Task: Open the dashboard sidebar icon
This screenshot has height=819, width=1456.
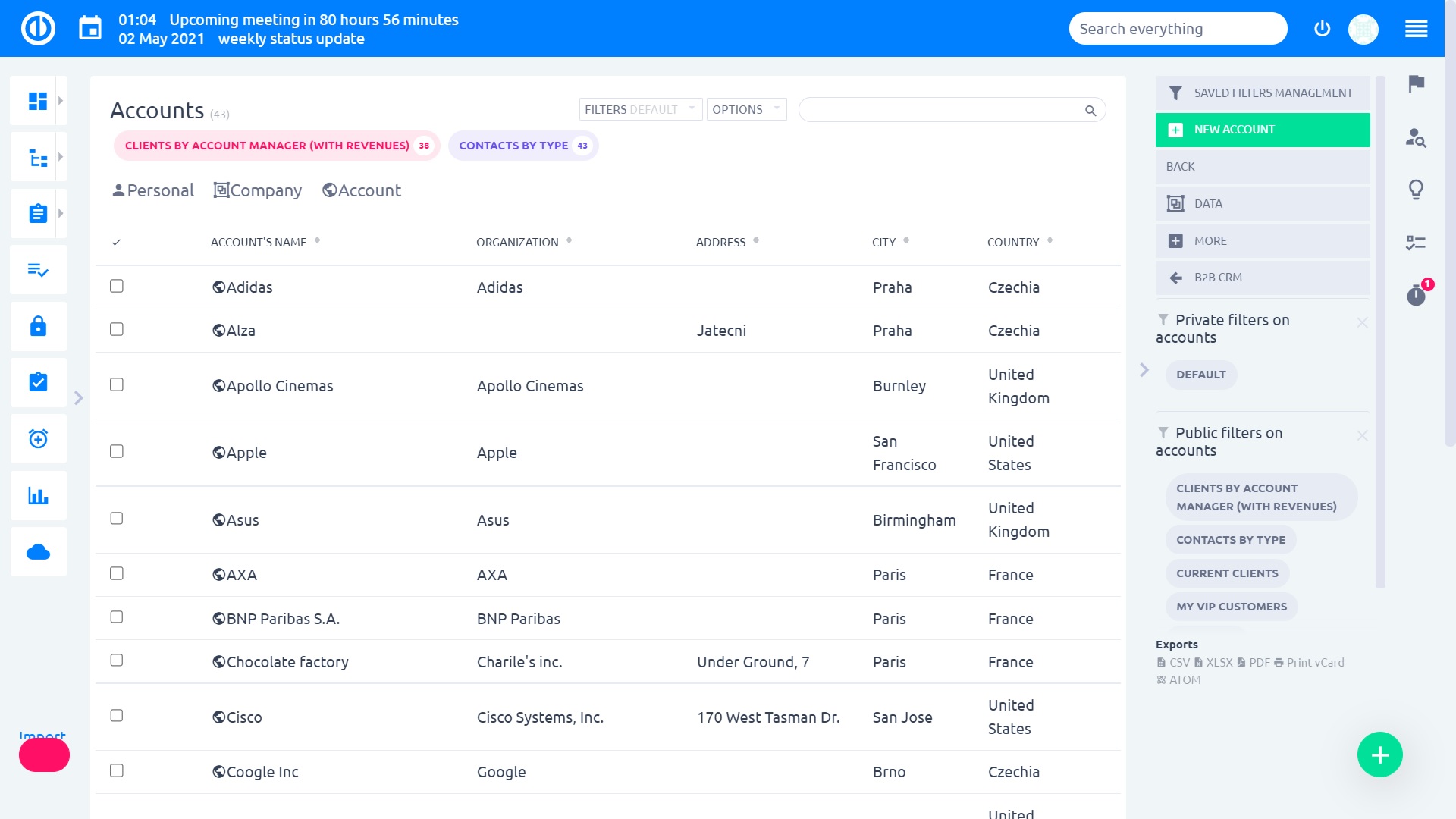Action: tap(38, 100)
